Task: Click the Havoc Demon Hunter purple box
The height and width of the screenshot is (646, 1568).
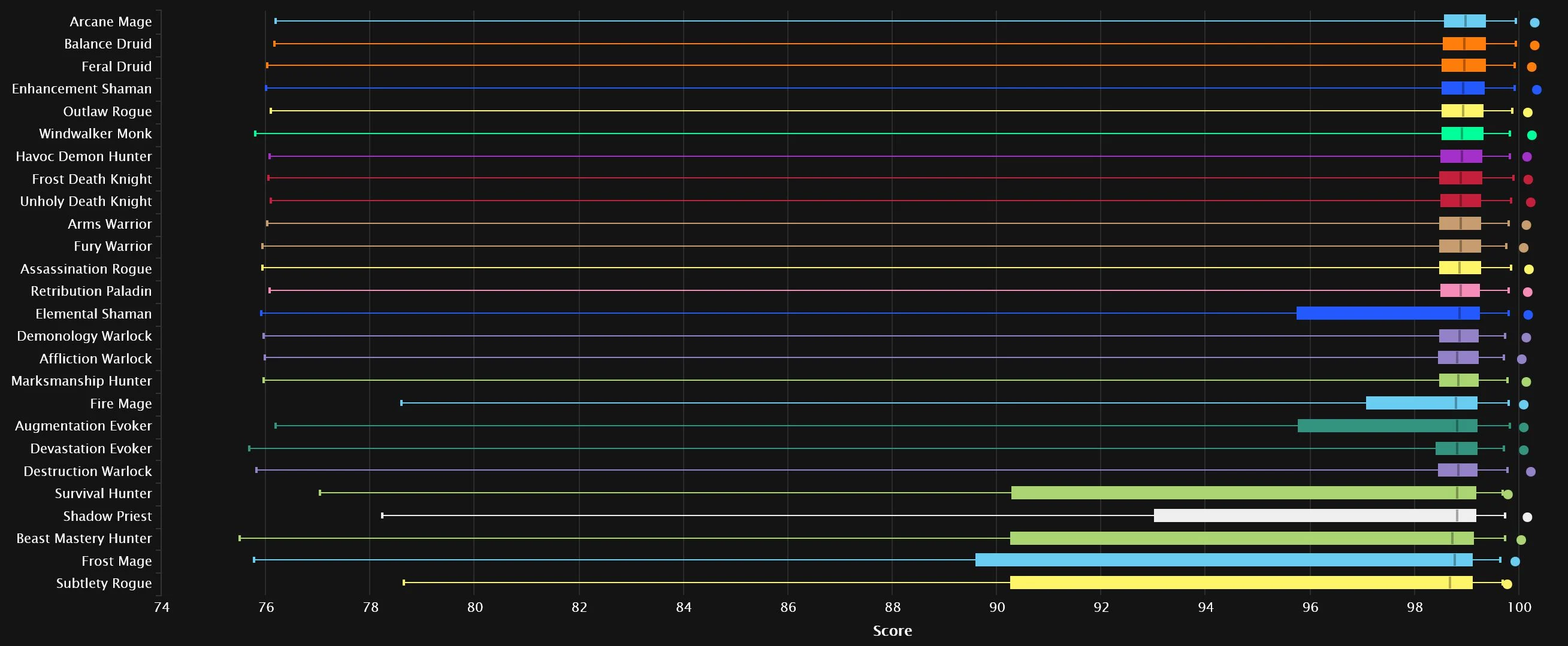Action: tap(1461, 156)
